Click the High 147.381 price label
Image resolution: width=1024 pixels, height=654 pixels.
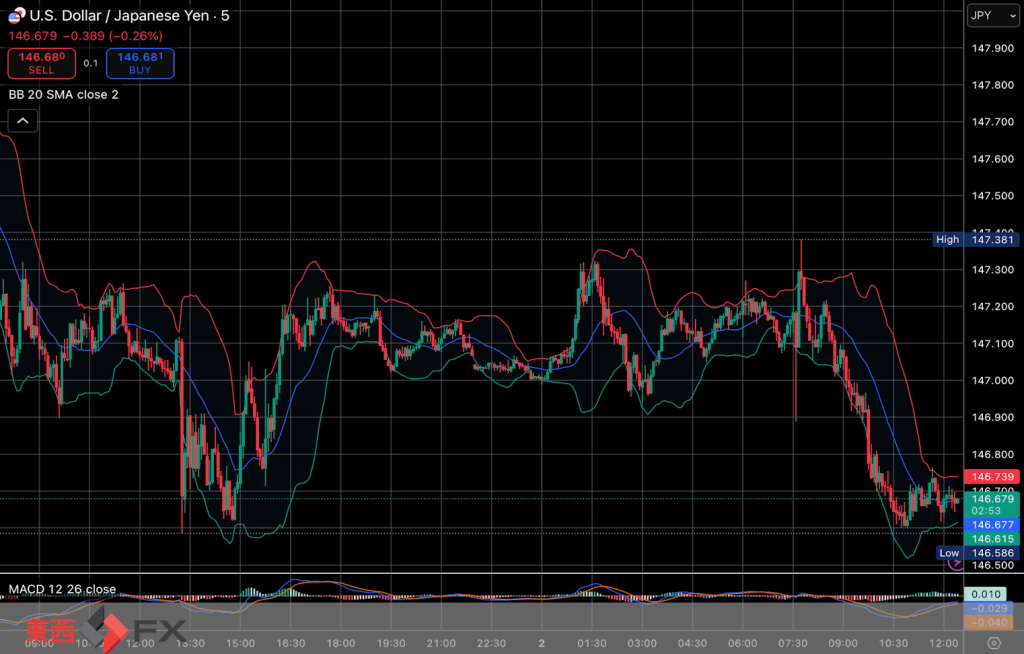coord(975,239)
